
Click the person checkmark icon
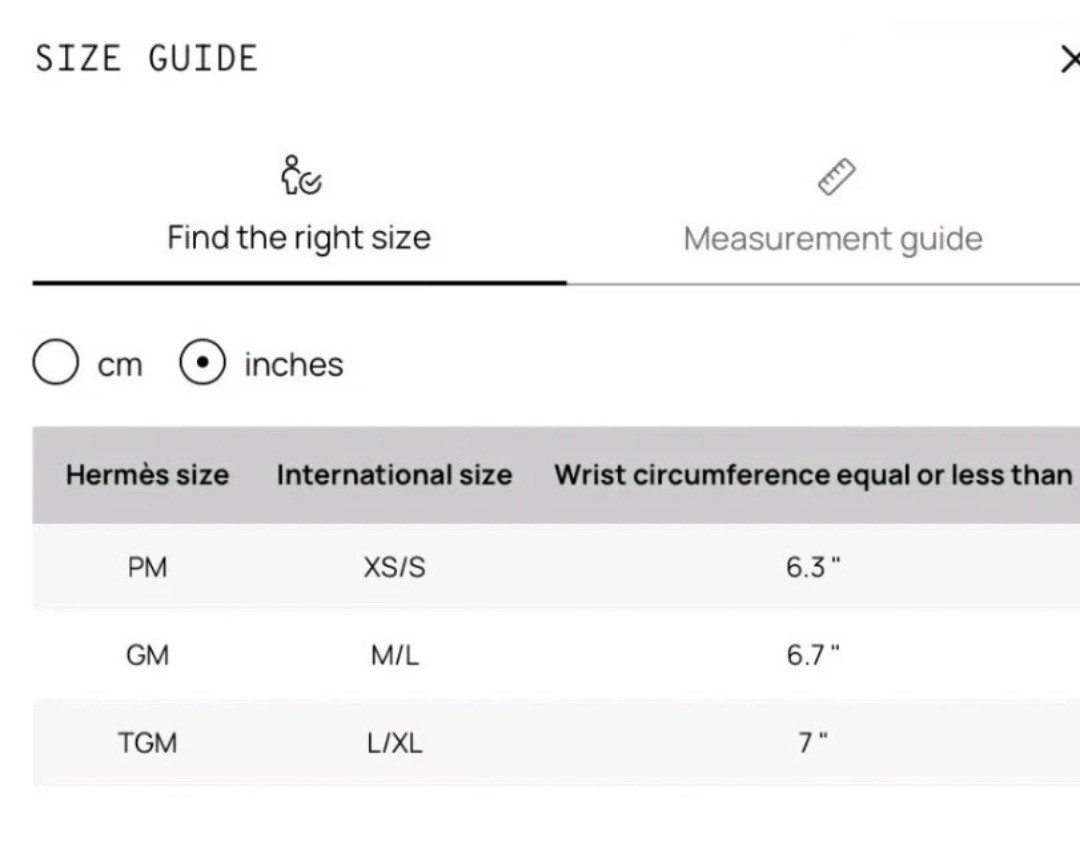(300, 175)
